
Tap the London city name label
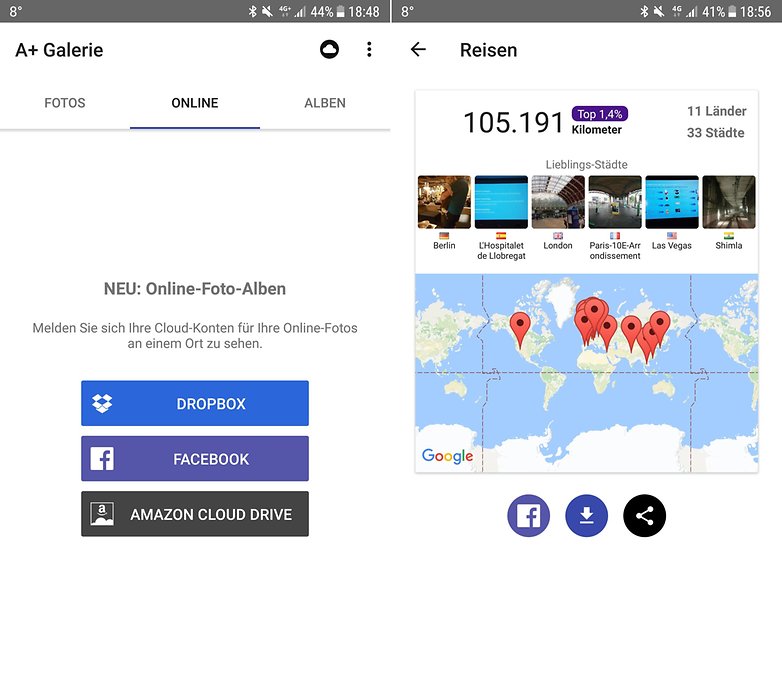coord(558,246)
